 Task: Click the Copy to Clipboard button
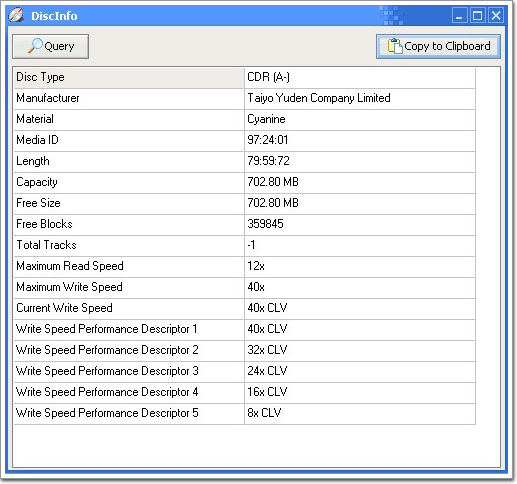(x=438, y=46)
